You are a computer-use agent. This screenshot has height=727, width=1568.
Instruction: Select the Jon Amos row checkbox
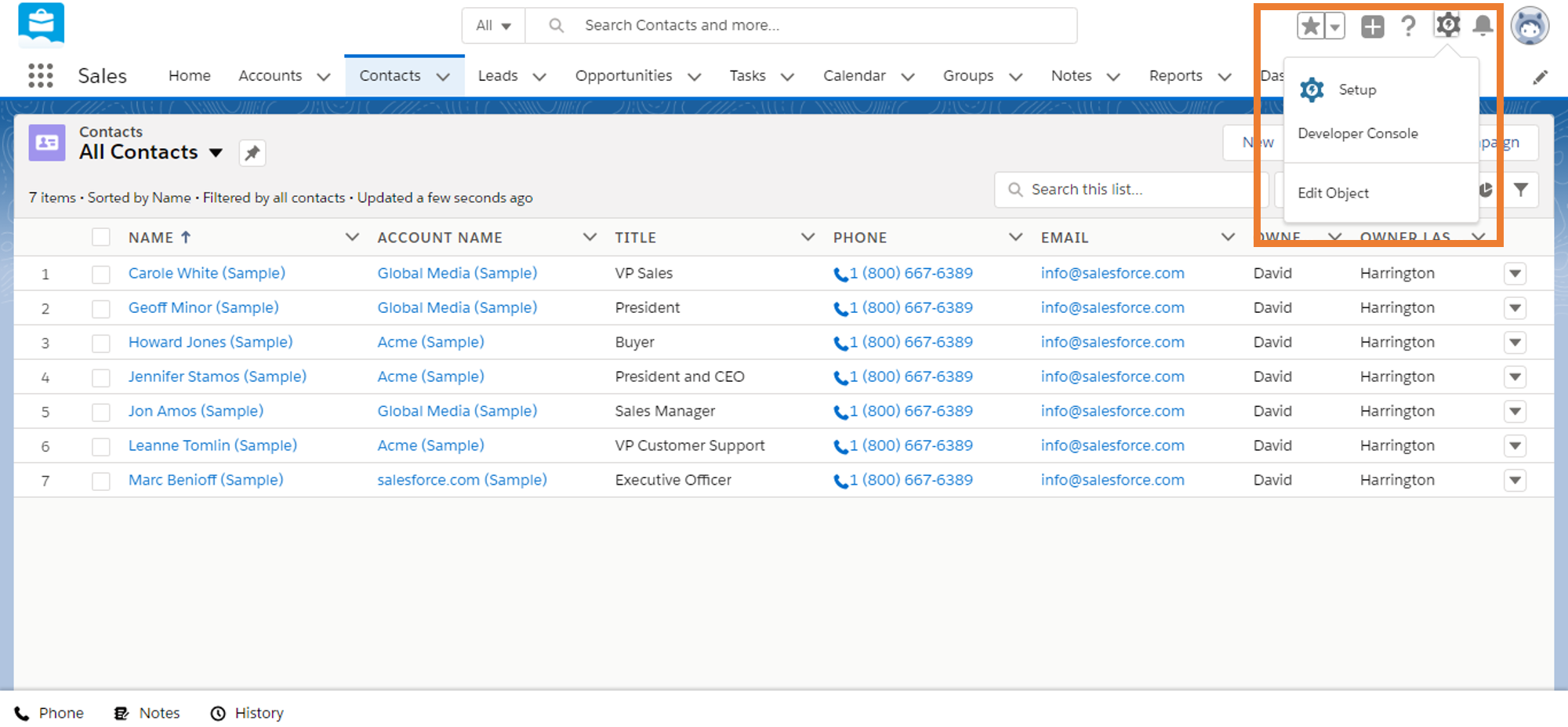(x=101, y=413)
